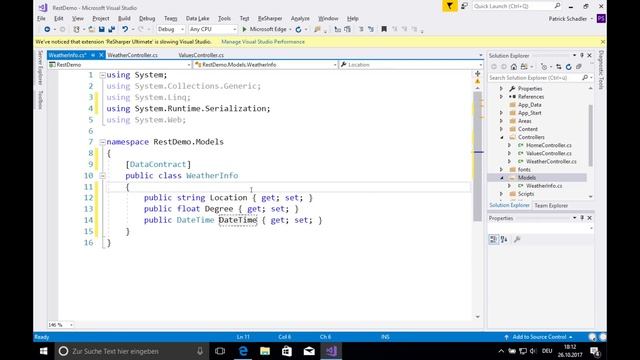
Task: Open the RestDemo project navigation dropdown
Action: 120,65
